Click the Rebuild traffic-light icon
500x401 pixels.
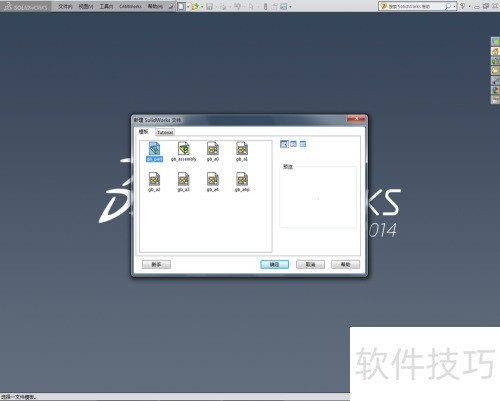[x=265, y=6]
